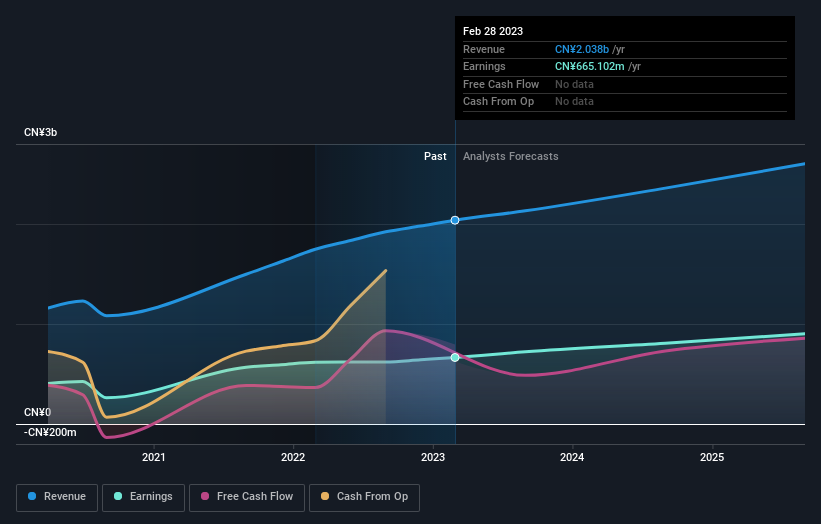Screen dimensions: 821x524
Task: Click the 2023 x-axis label
Action: point(433,457)
